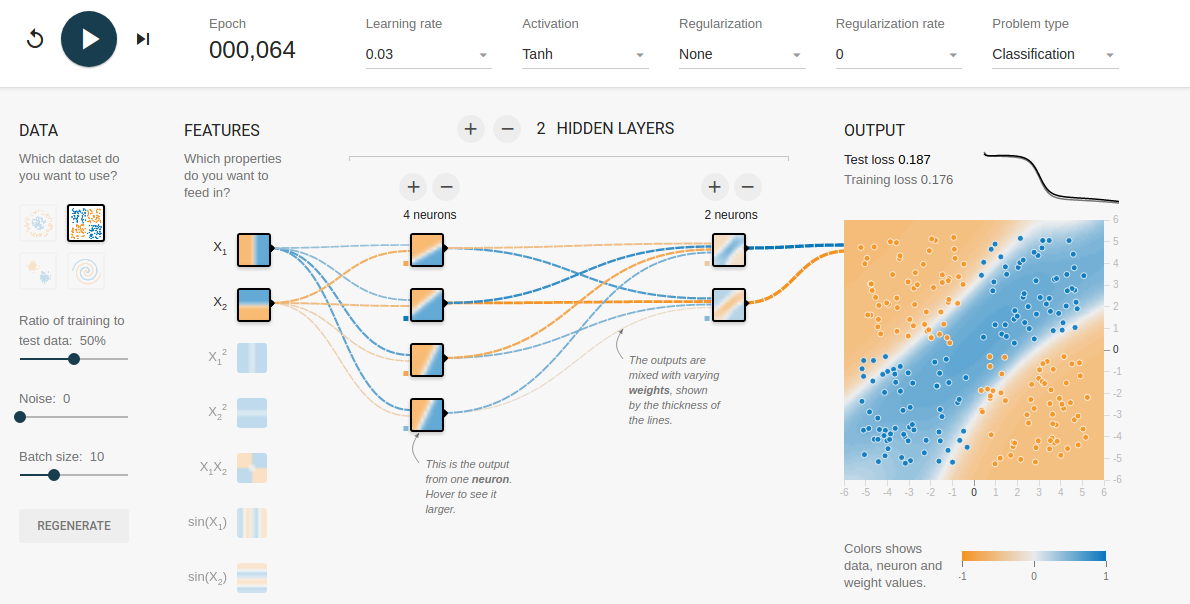Image resolution: width=1190 pixels, height=604 pixels.
Task: Click the X1 feature thumbnail
Action: click(253, 248)
